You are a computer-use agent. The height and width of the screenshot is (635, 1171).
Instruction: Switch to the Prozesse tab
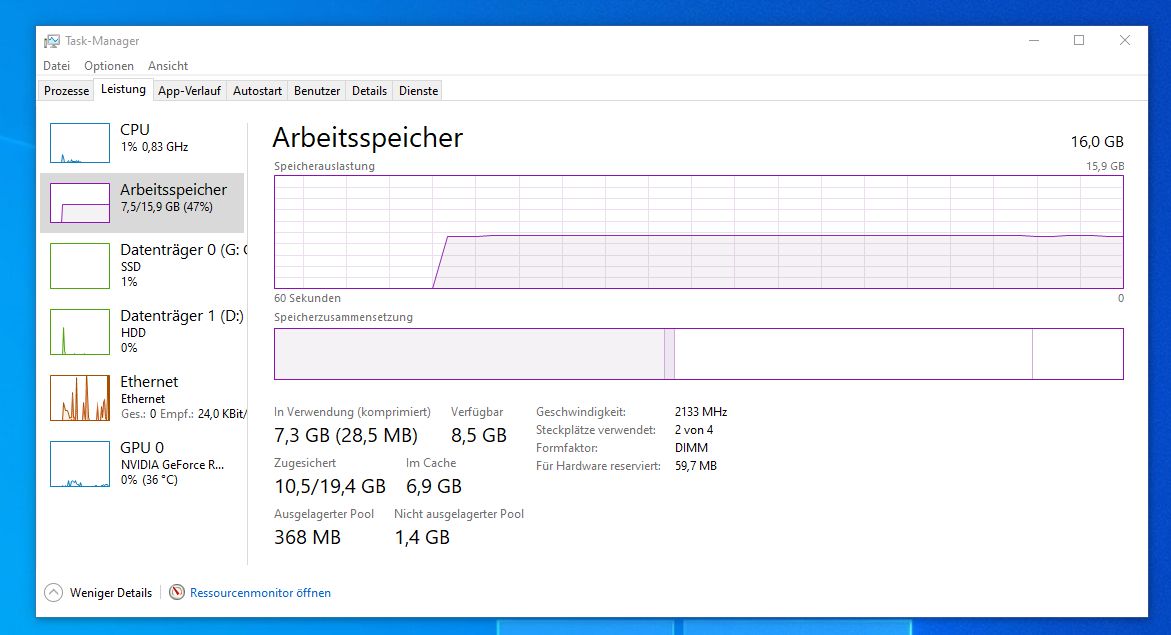click(66, 91)
